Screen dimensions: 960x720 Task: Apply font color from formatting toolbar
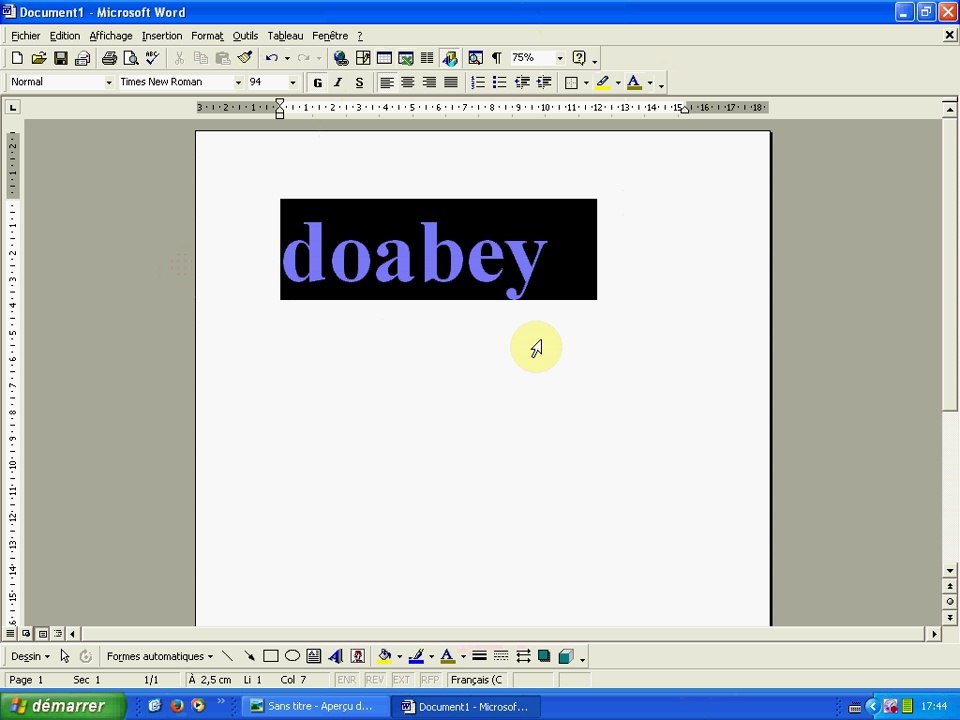(x=634, y=83)
